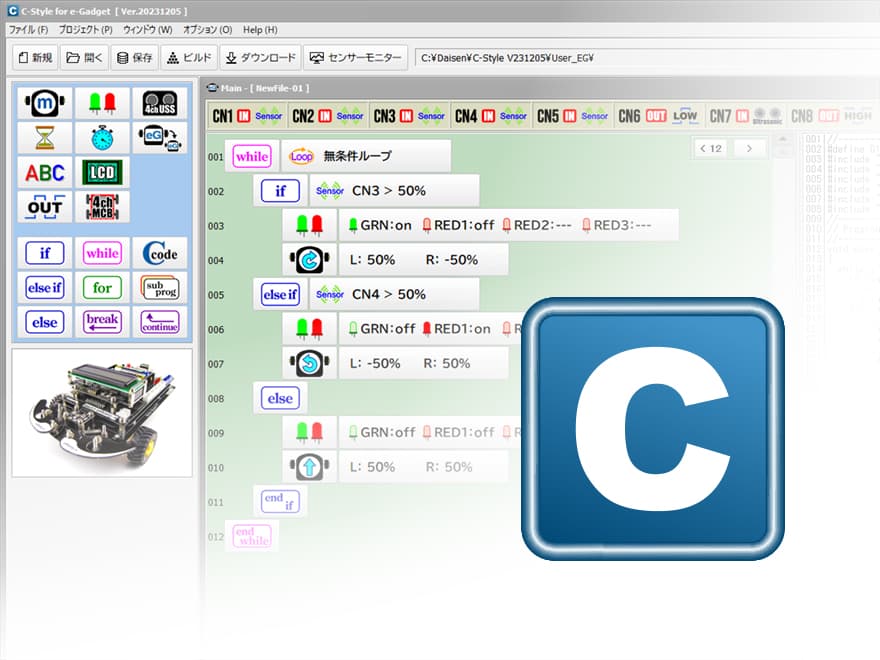Screen dimensions: 880x660
Task: Edit motor values L: 50% R: -50%
Action: 424,260
